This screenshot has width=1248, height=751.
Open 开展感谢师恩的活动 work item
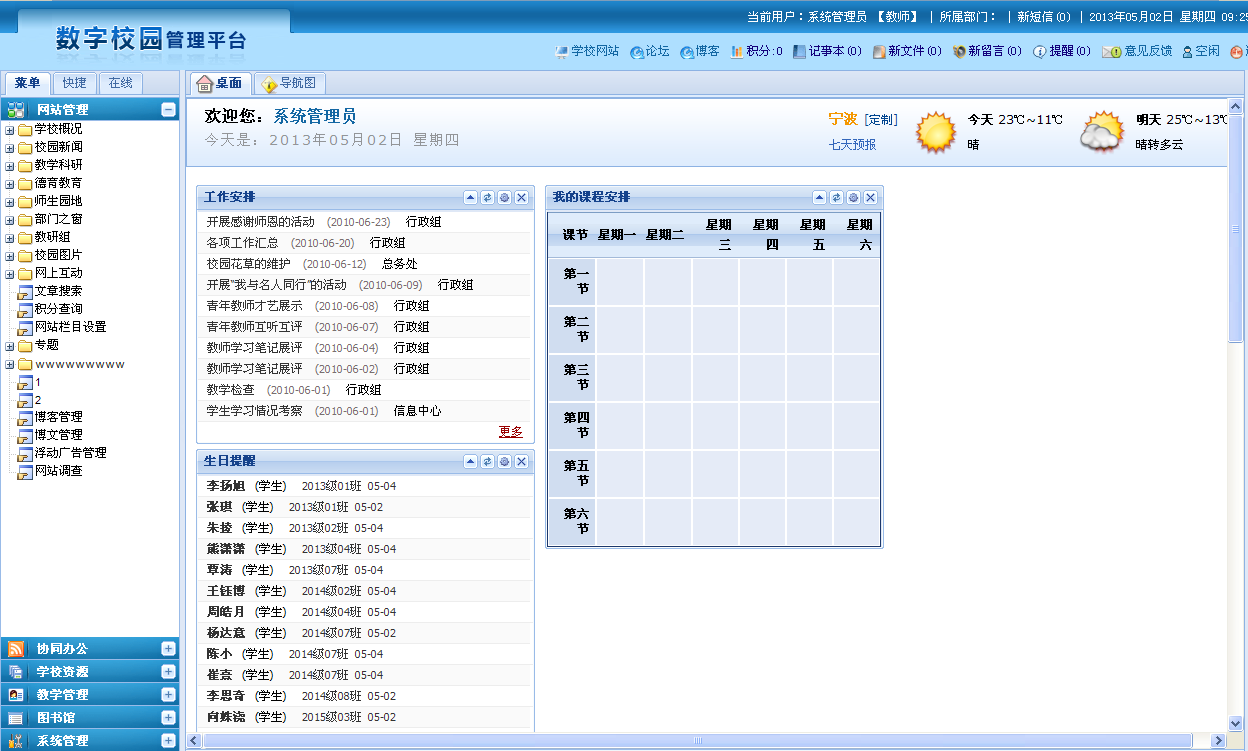260,222
